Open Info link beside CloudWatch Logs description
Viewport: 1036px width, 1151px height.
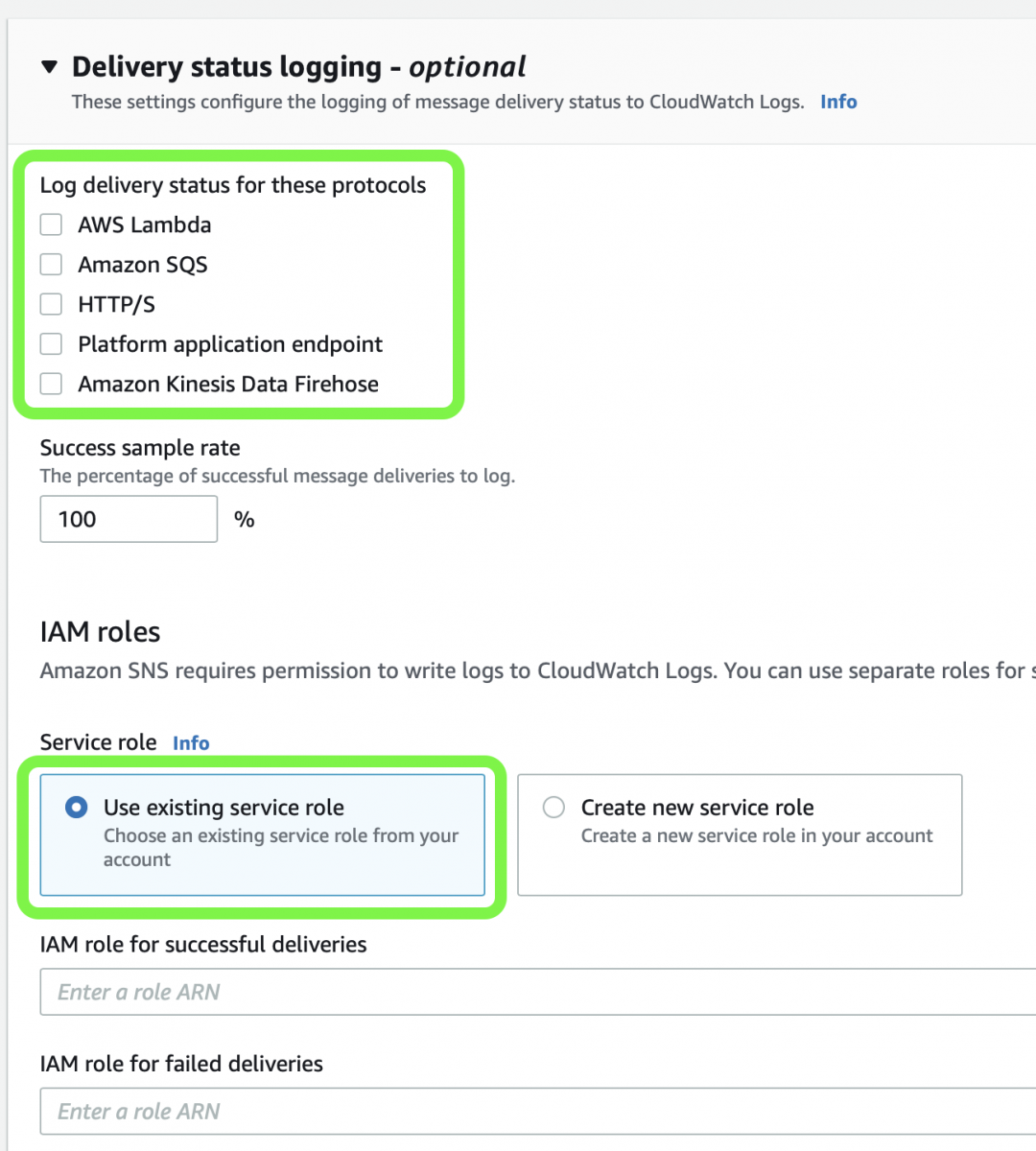[x=838, y=102]
